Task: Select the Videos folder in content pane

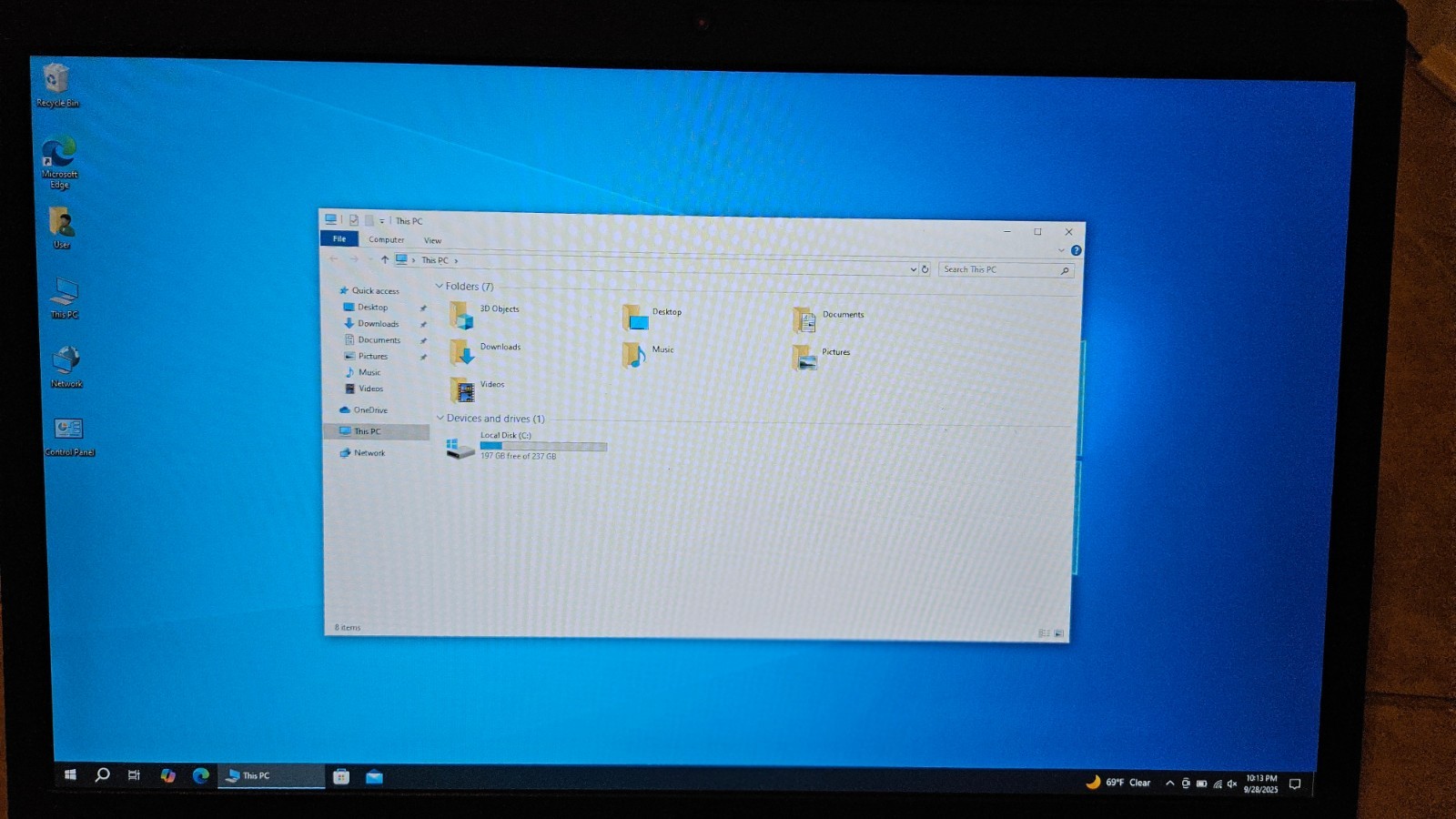Action: click(477, 389)
